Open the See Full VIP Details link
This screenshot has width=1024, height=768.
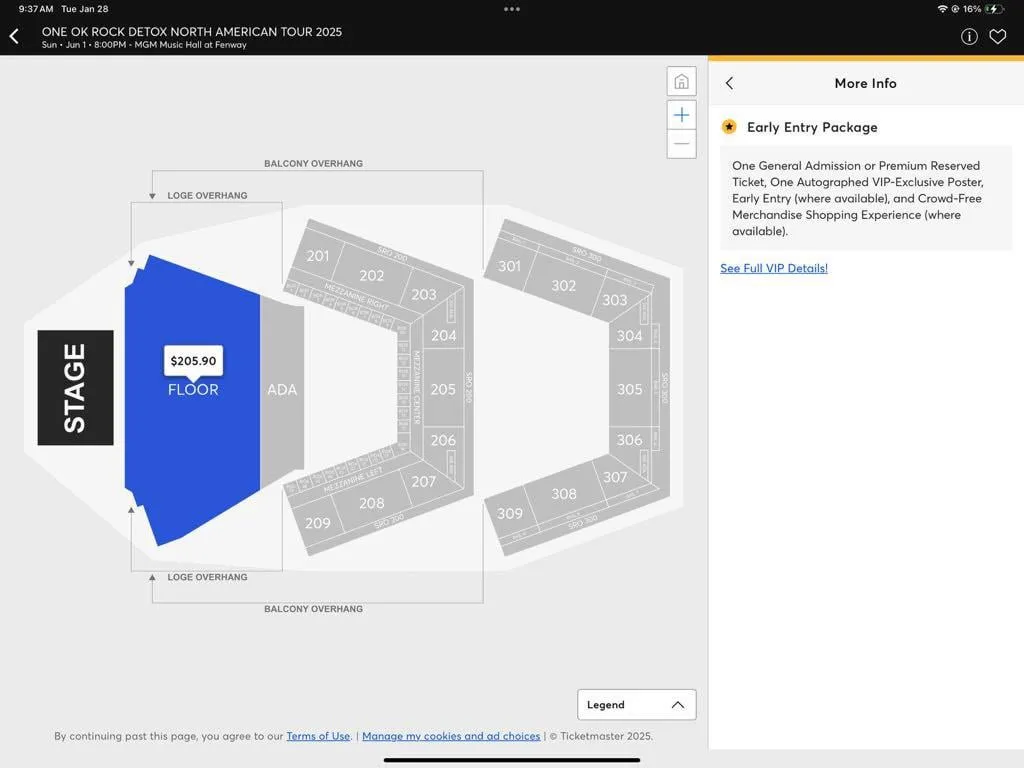click(773, 267)
